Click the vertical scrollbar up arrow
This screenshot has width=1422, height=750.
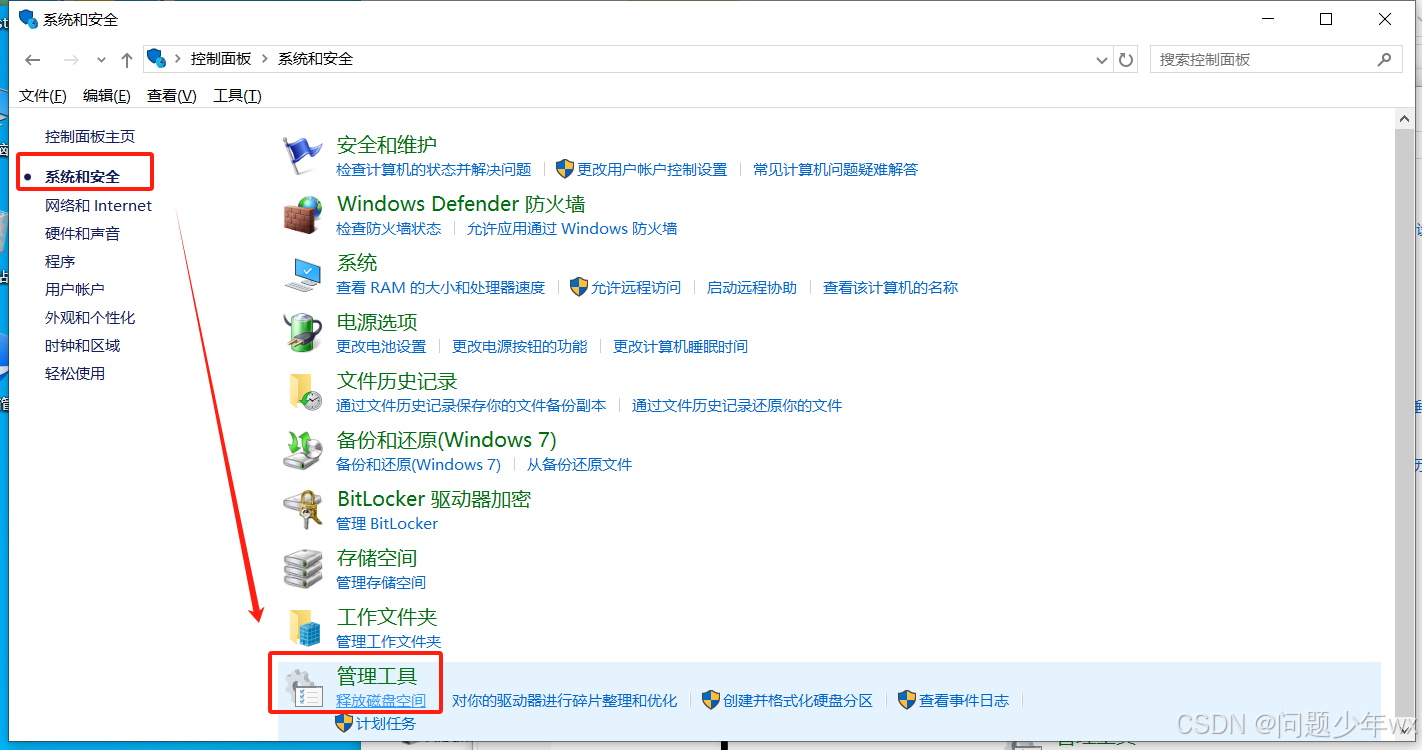pos(1405,119)
